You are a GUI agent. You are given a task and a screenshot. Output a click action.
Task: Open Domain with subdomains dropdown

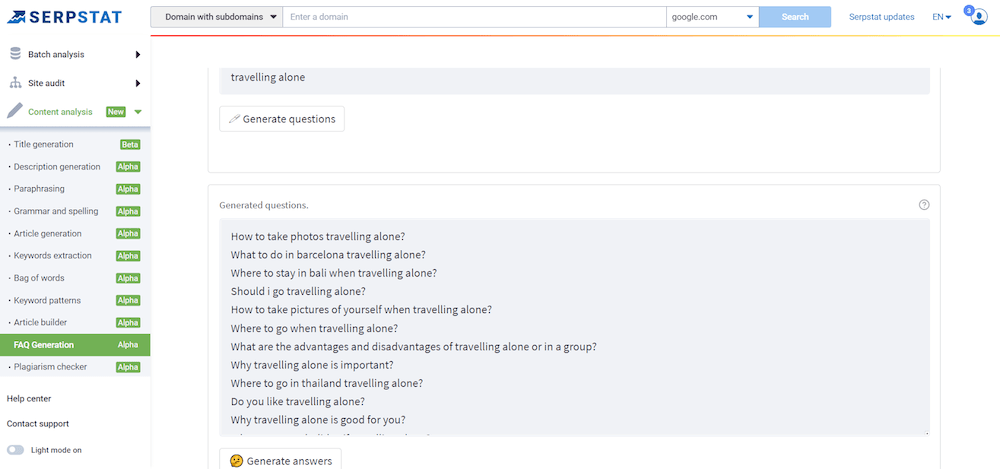pos(216,17)
